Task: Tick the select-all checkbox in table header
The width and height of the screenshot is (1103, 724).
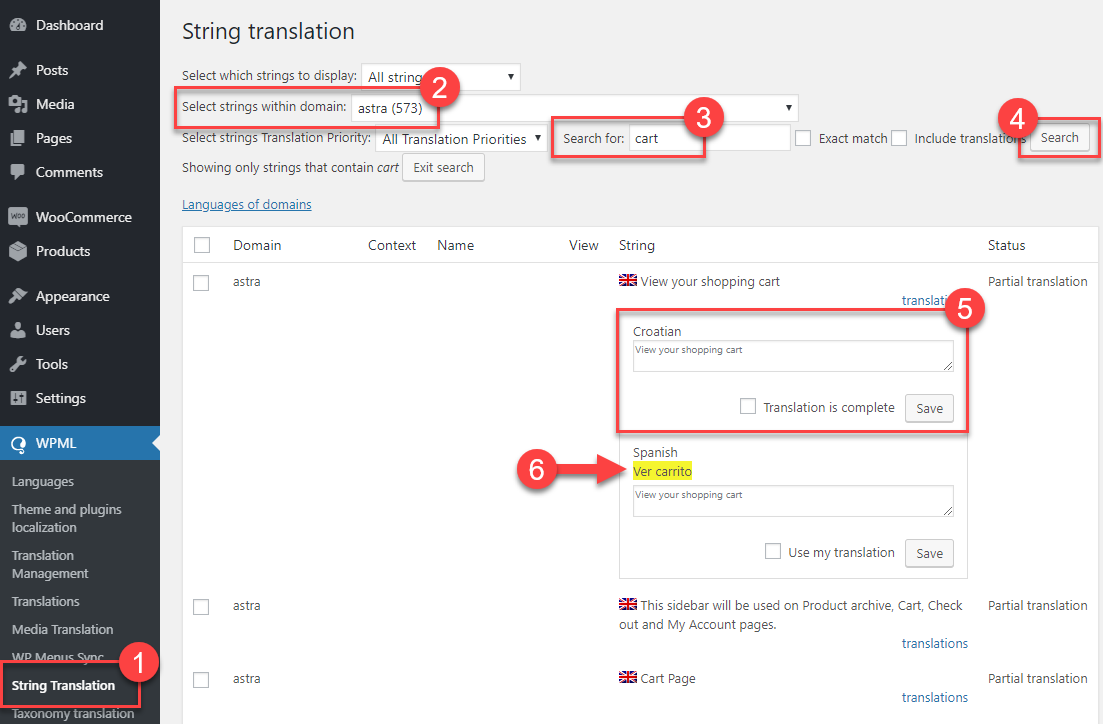Action: pyautogui.click(x=202, y=245)
